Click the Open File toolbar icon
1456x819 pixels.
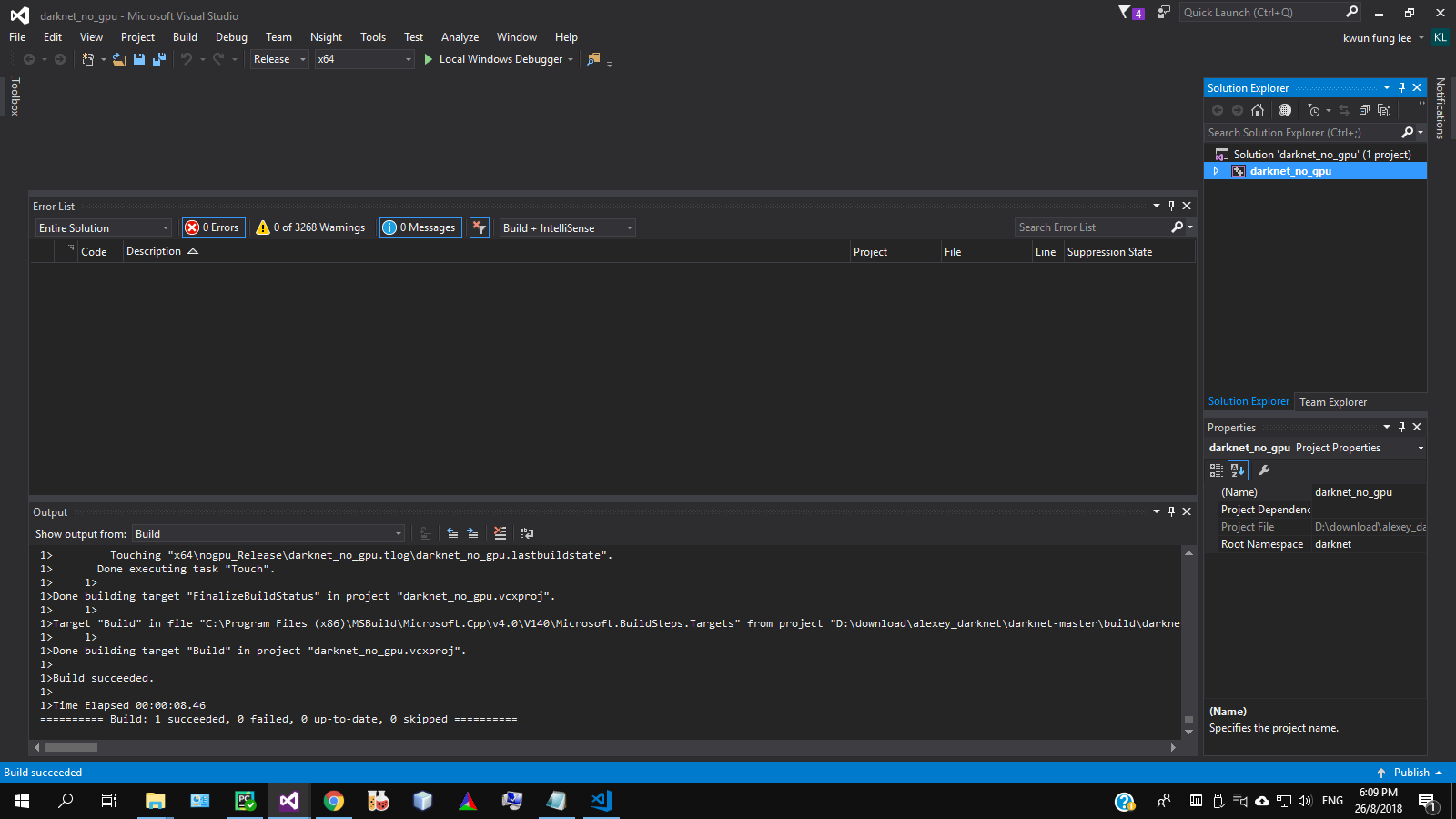119,59
